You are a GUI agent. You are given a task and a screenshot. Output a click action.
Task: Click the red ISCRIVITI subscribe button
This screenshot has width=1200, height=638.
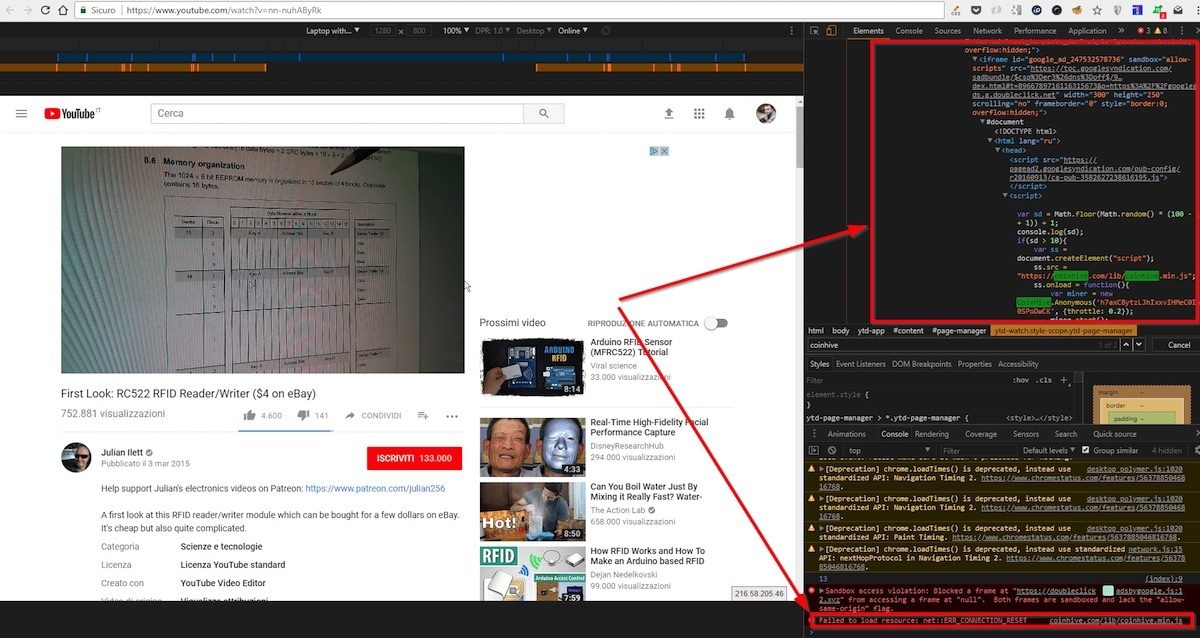point(414,458)
